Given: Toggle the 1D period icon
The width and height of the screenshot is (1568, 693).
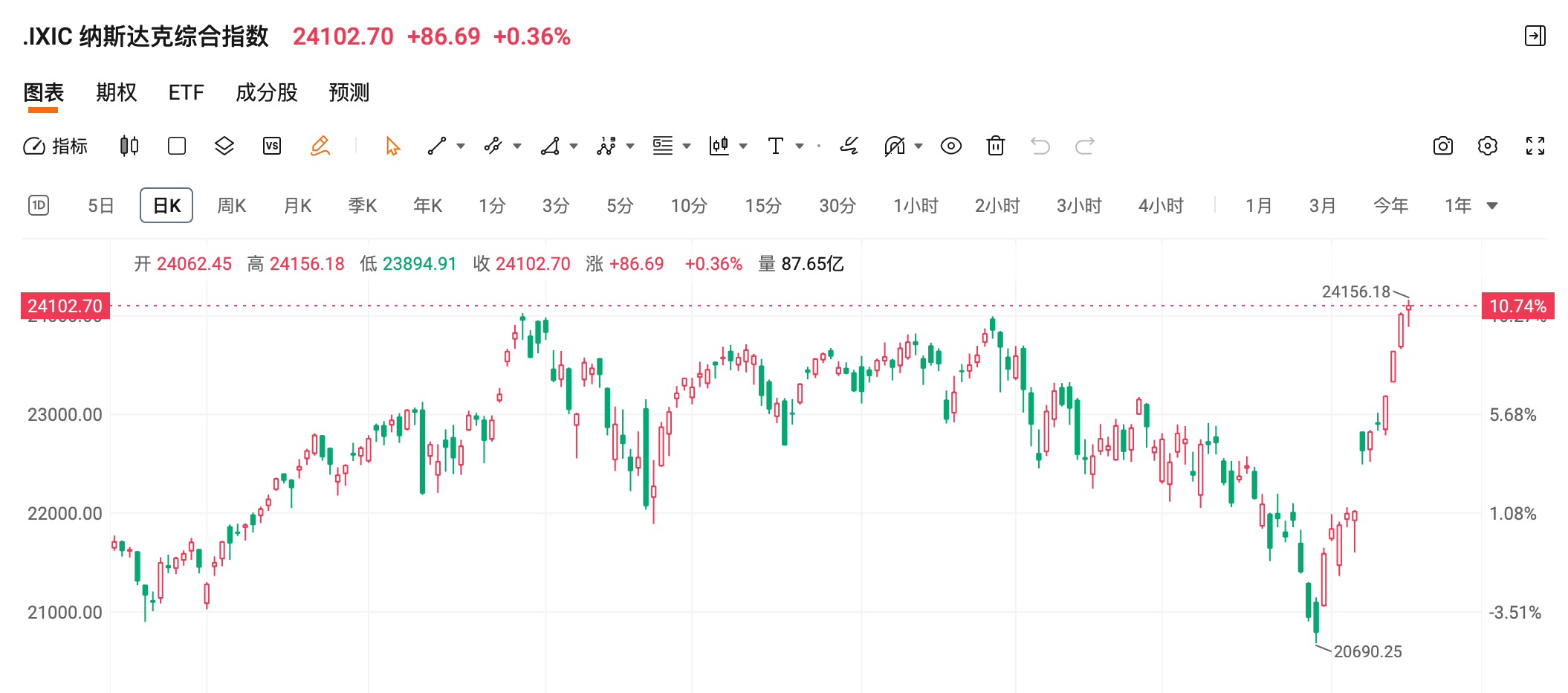Looking at the screenshot, I should pos(39,205).
